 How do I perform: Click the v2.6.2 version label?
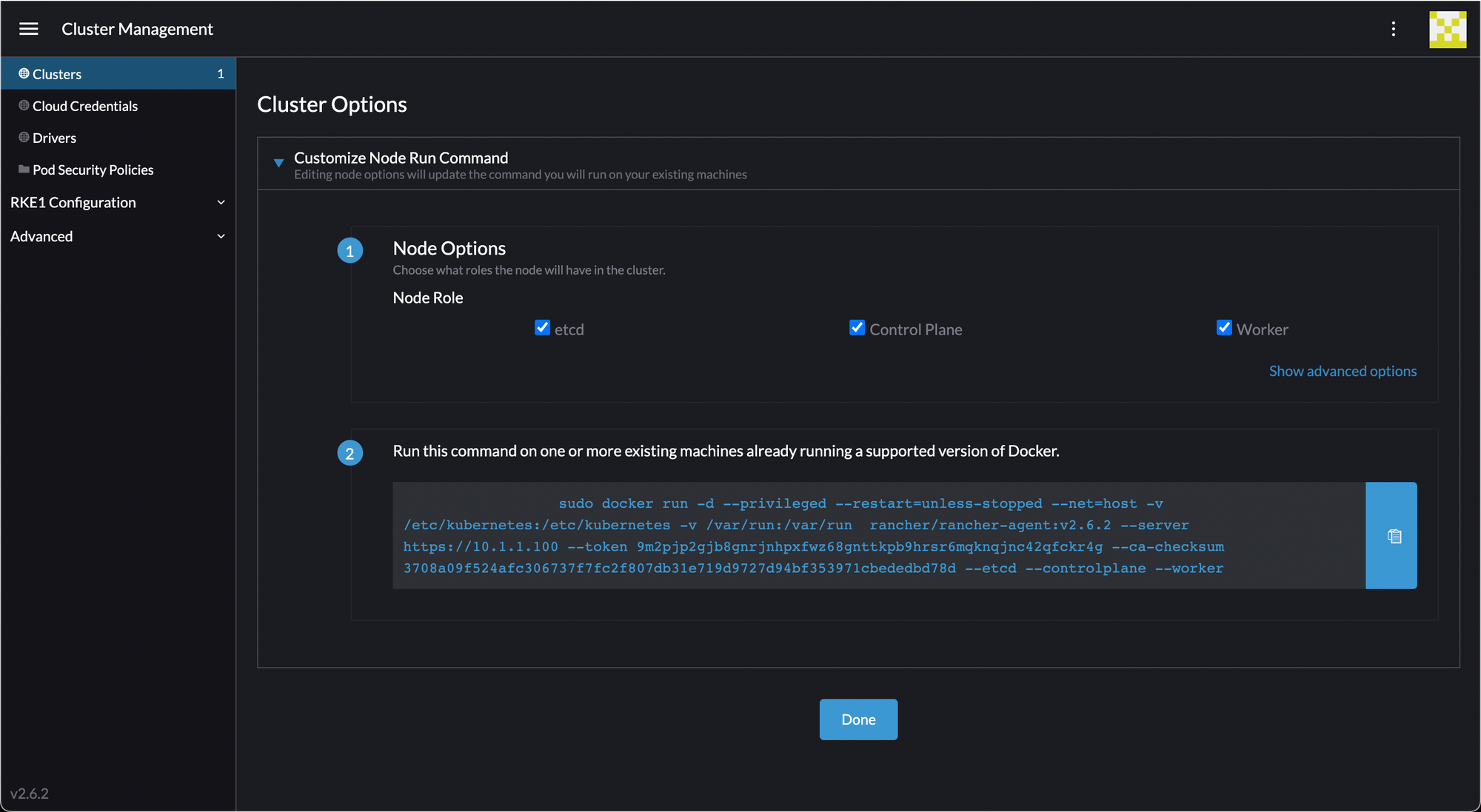coord(30,793)
